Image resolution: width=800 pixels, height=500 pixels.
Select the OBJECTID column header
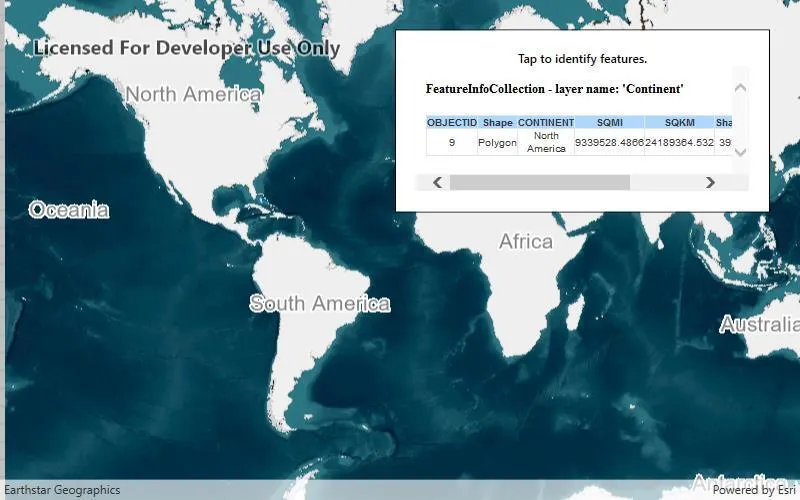click(x=452, y=122)
